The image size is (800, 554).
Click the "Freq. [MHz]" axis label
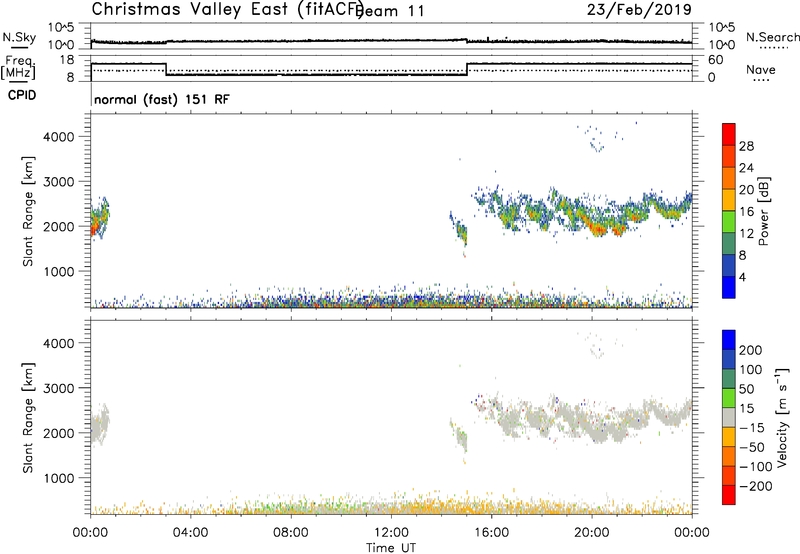pos(18,67)
